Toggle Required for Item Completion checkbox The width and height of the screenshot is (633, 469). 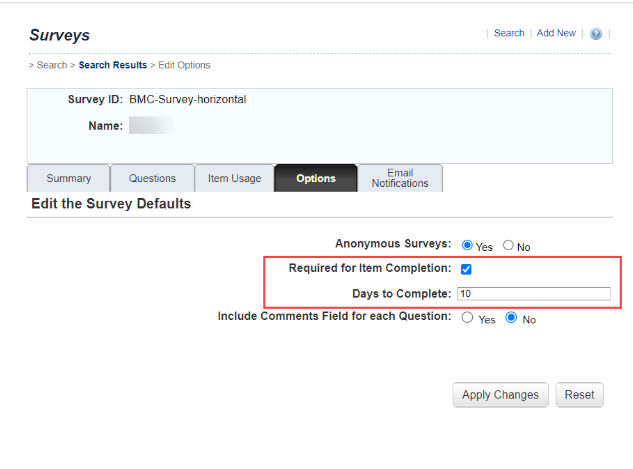pyautogui.click(x=466, y=269)
